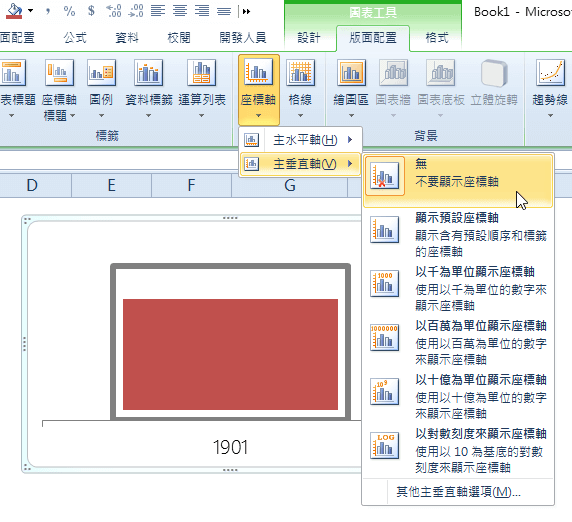Switch to the 設計 ribbon tab
The width and height of the screenshot is (572, 522).
(x=309, y=38)
